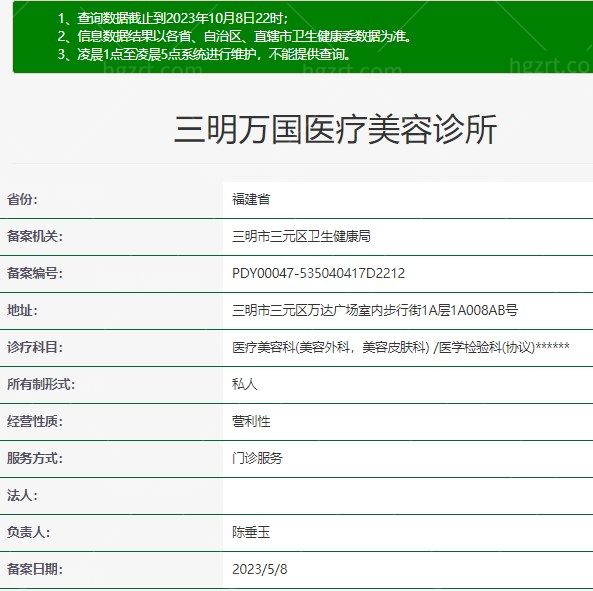Click the 备案编号 label

click(x=35, y=273)
